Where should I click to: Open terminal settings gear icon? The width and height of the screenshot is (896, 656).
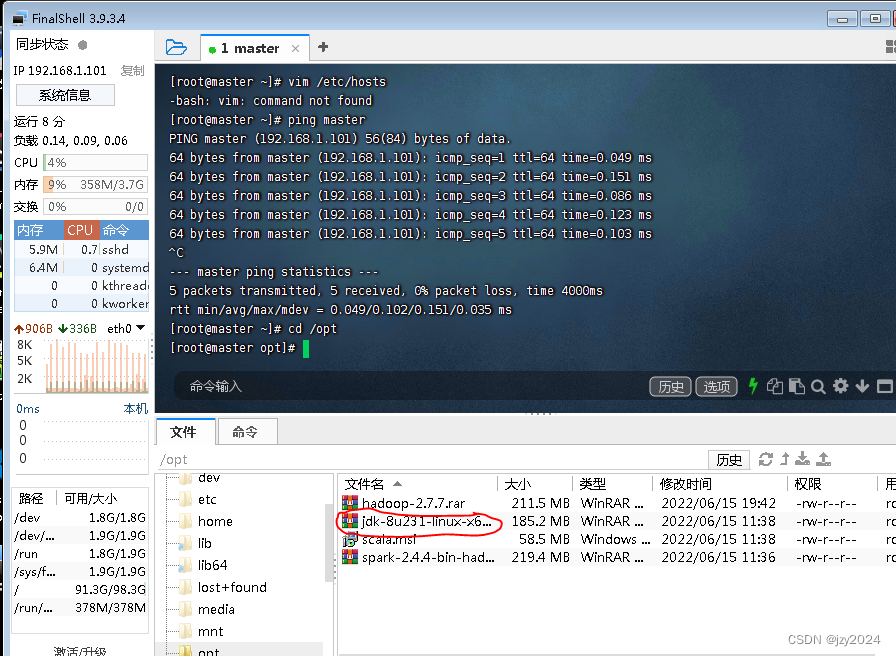click(841, 386)
